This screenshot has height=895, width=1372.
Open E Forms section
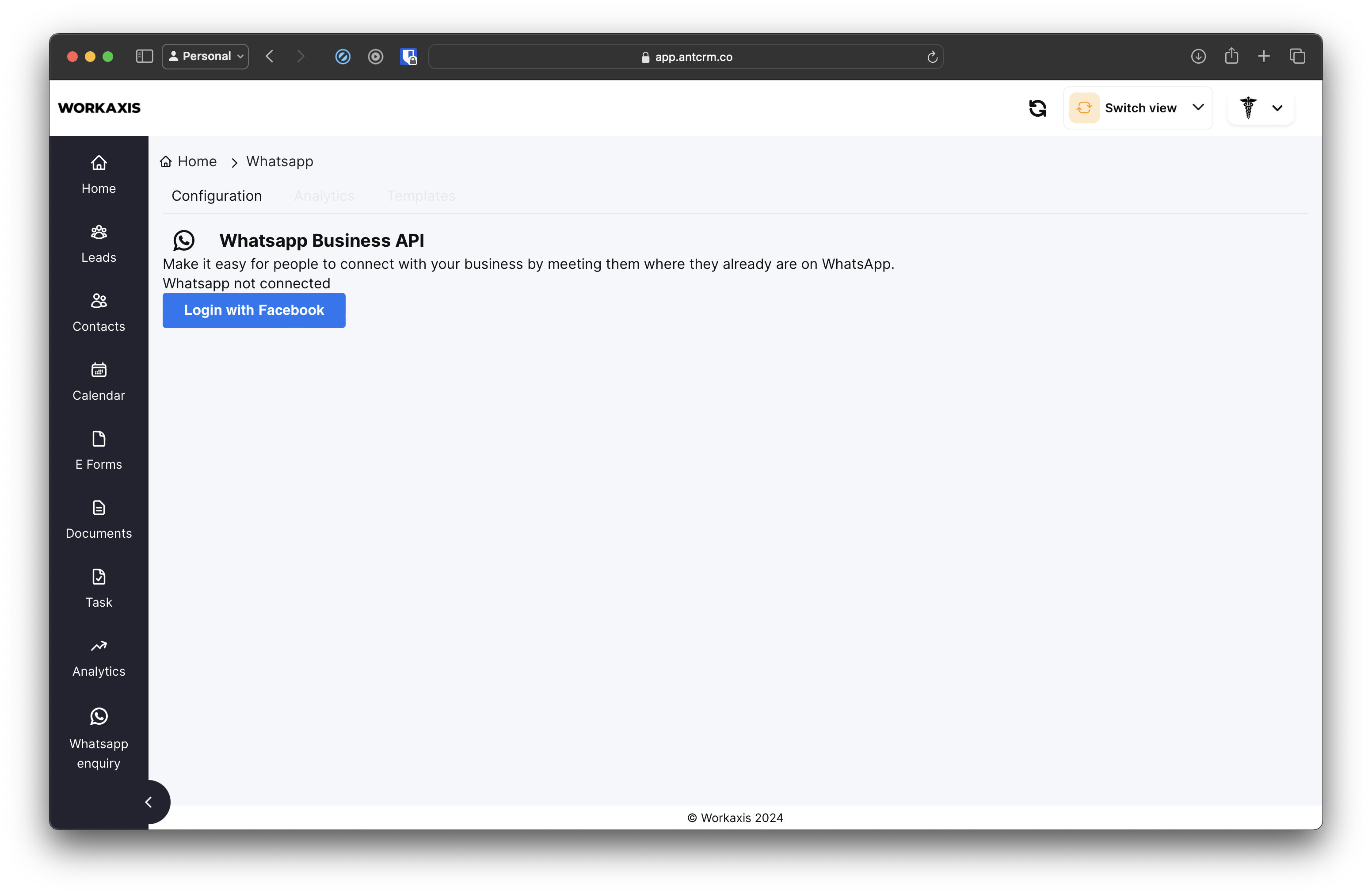click(99, 451)
